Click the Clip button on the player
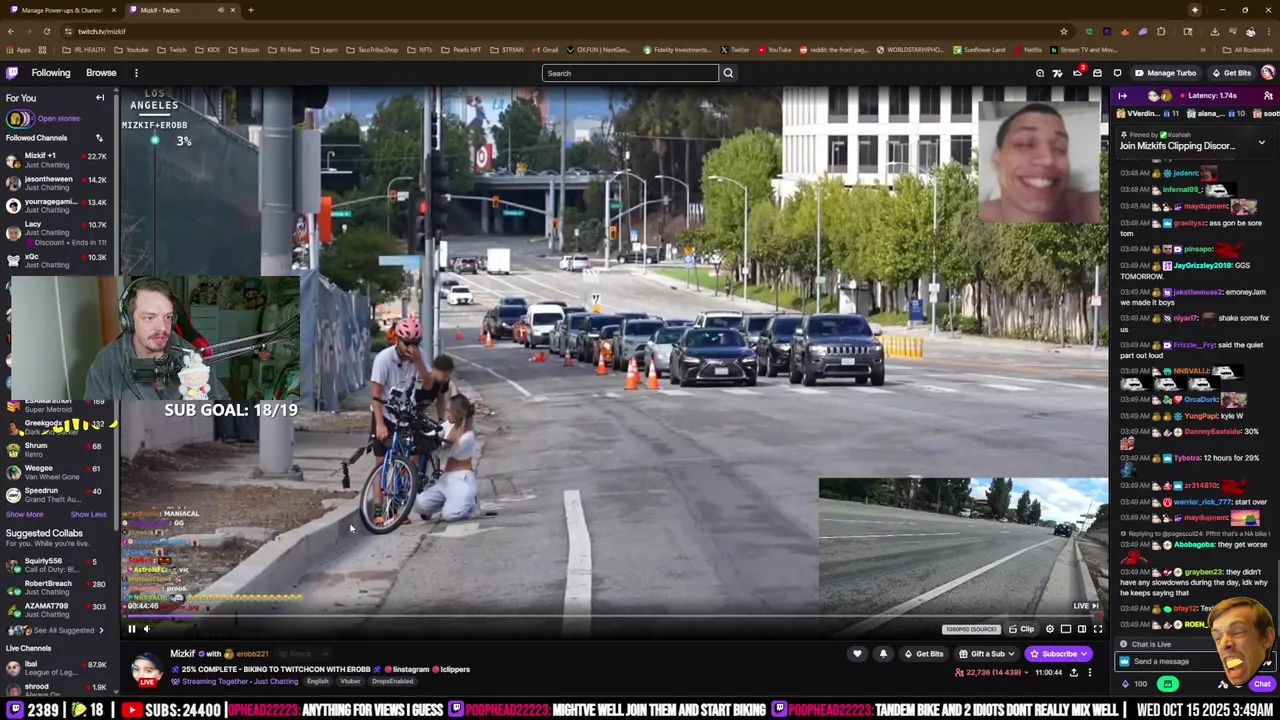 coord(1021,629)
